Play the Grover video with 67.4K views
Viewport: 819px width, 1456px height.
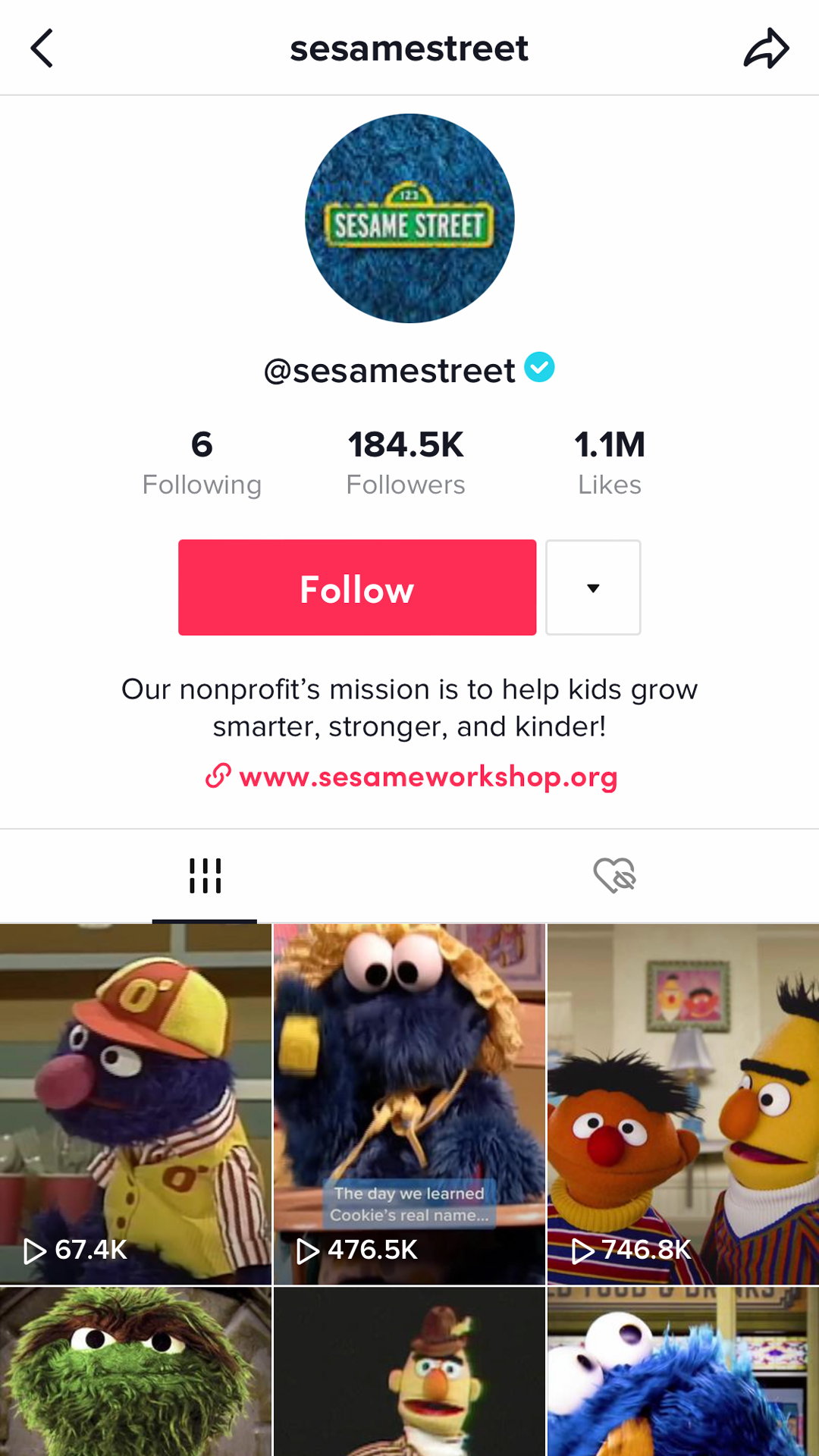(x=136, y=1103)
